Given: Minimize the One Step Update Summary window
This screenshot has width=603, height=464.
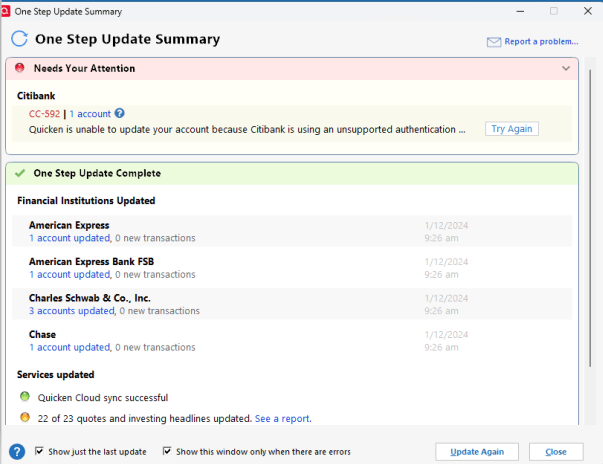Looking at the screenshot, I should (x=520, y=12).
